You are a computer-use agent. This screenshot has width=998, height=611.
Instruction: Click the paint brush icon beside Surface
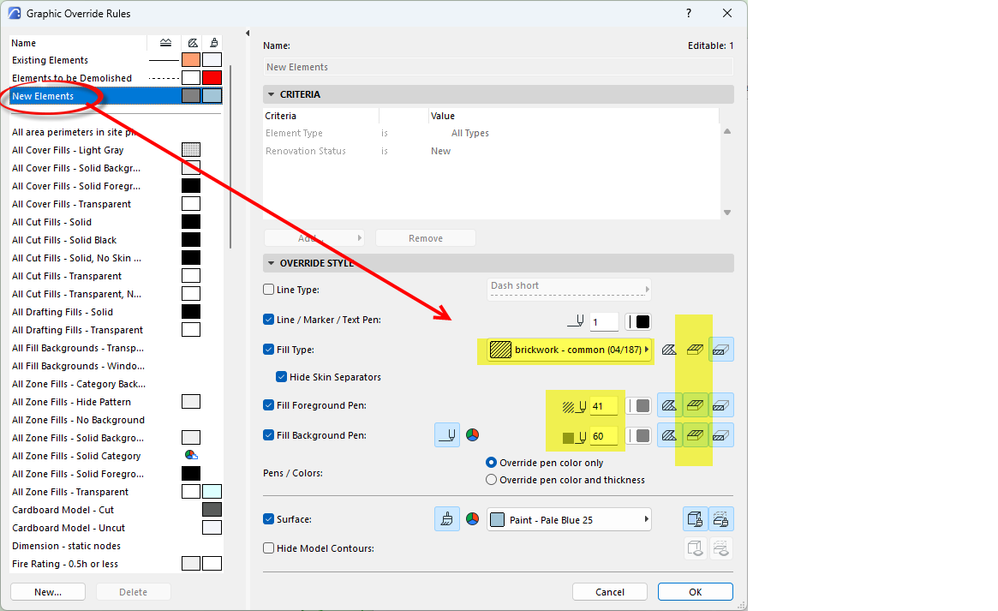pyautogui.click(x=447, y=519)
